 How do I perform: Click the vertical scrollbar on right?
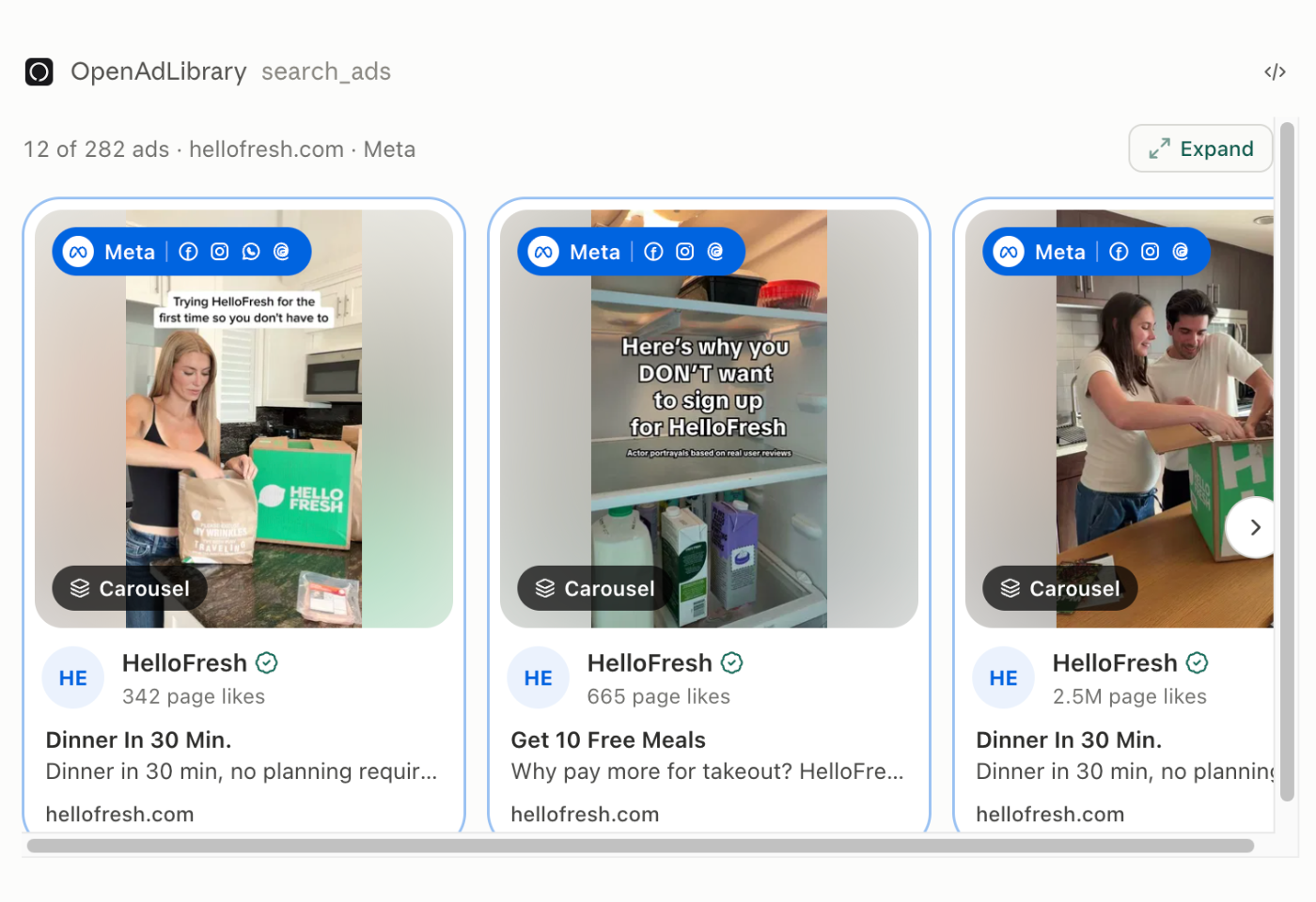1288,462
